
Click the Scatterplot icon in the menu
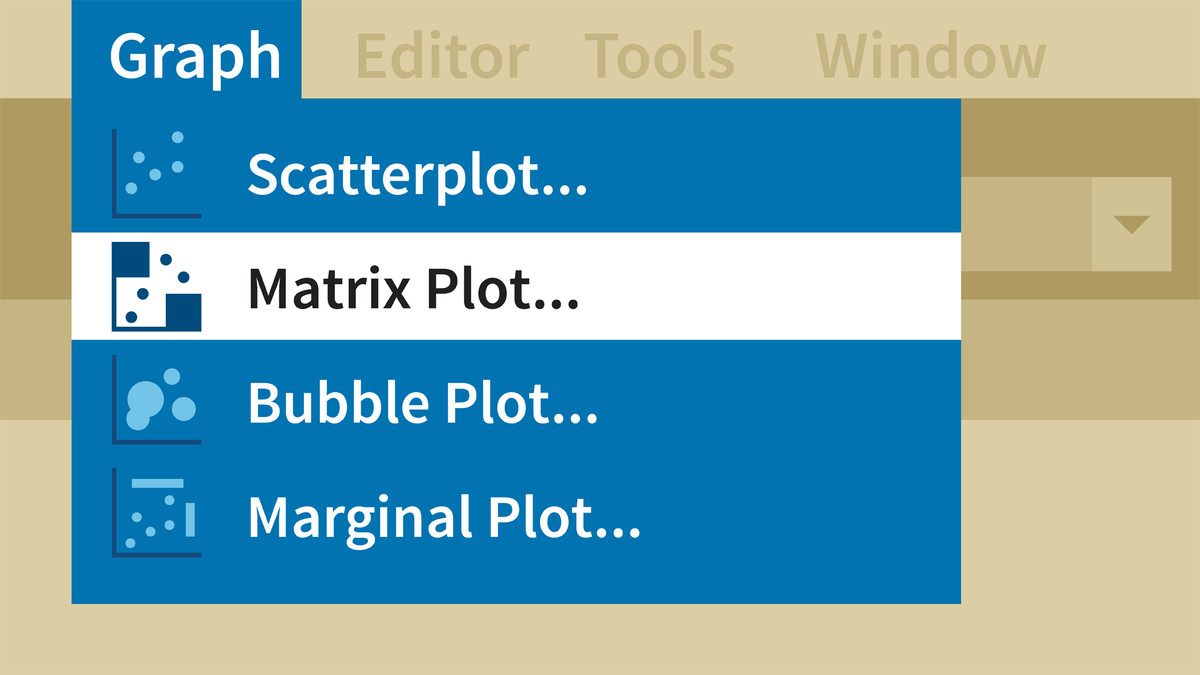[157, 173]
